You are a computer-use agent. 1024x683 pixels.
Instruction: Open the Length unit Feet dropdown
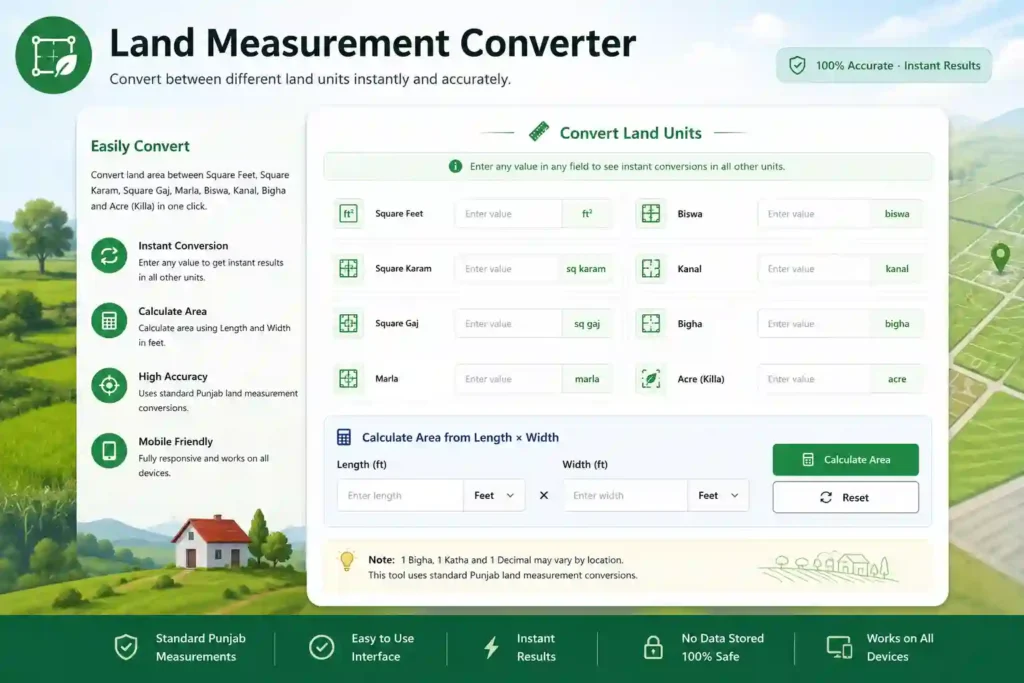tap(494, 496)
